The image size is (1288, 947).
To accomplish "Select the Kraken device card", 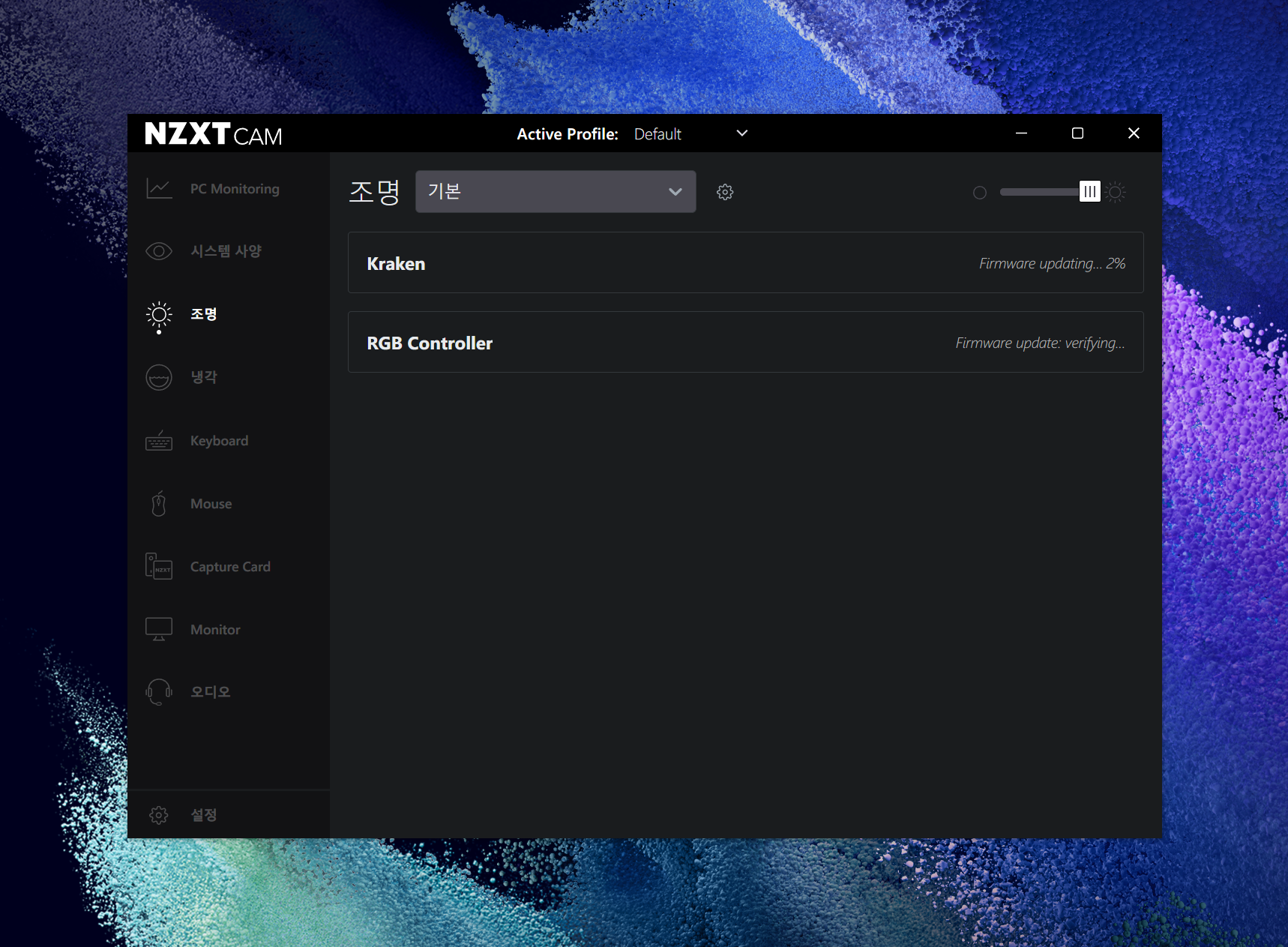I will (746, 262).
